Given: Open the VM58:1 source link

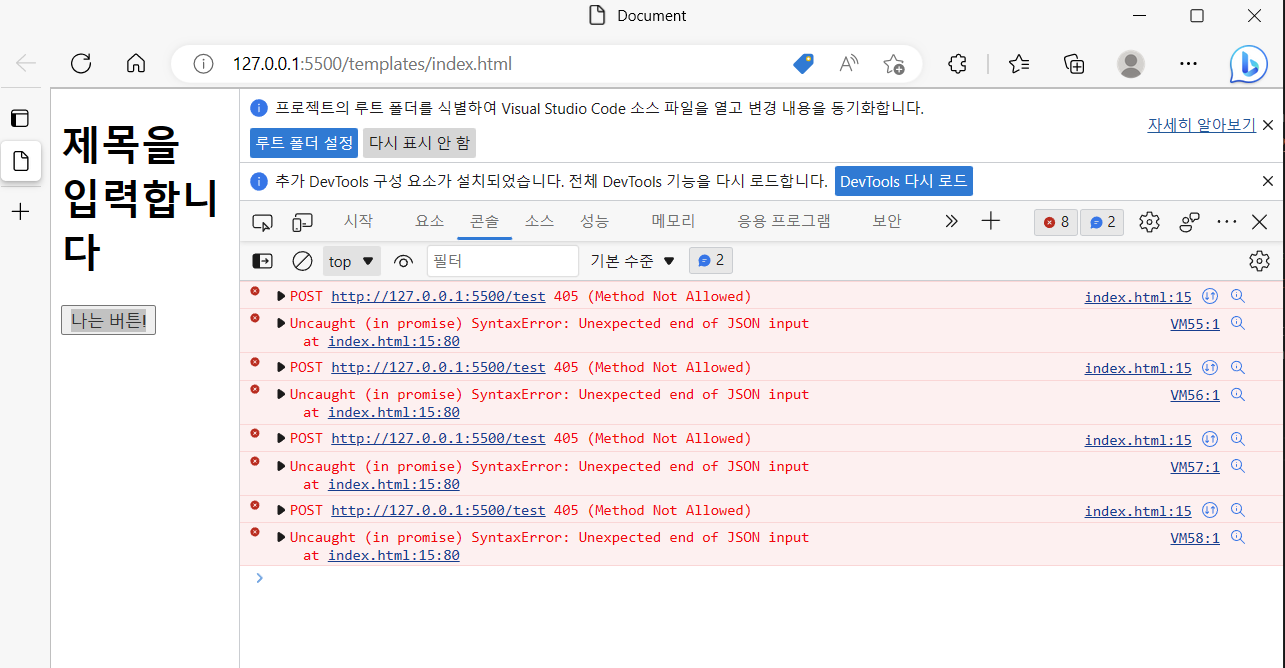Looking at the screenshot, I should pos(1195,538).
